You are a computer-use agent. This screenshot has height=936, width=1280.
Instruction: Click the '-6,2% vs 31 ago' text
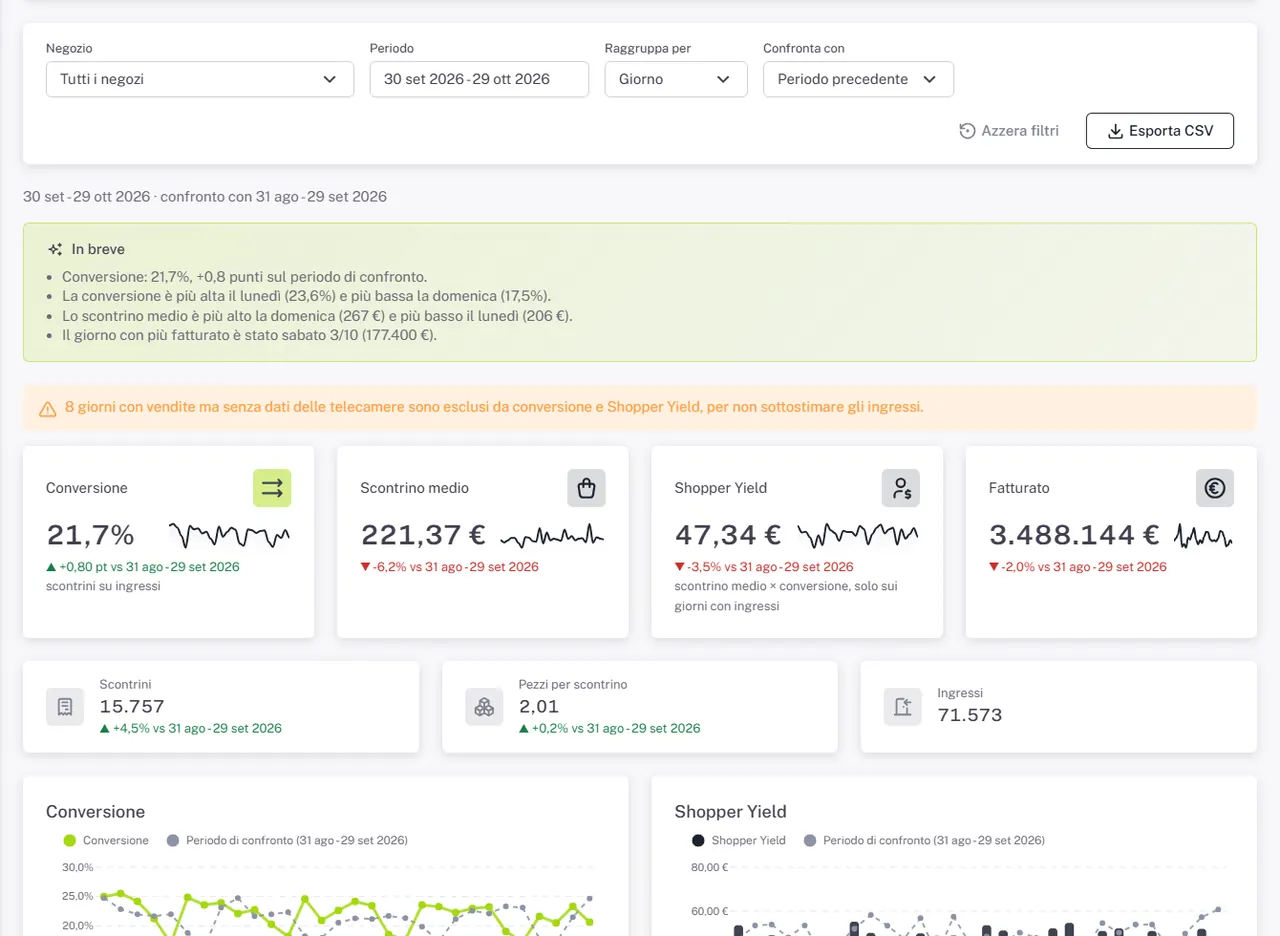[x=449, y=567]
